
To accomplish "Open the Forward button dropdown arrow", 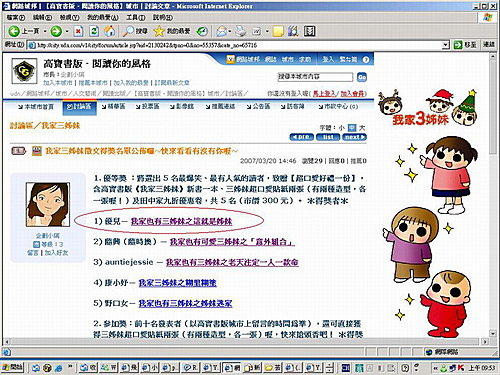I will (67, 31).
